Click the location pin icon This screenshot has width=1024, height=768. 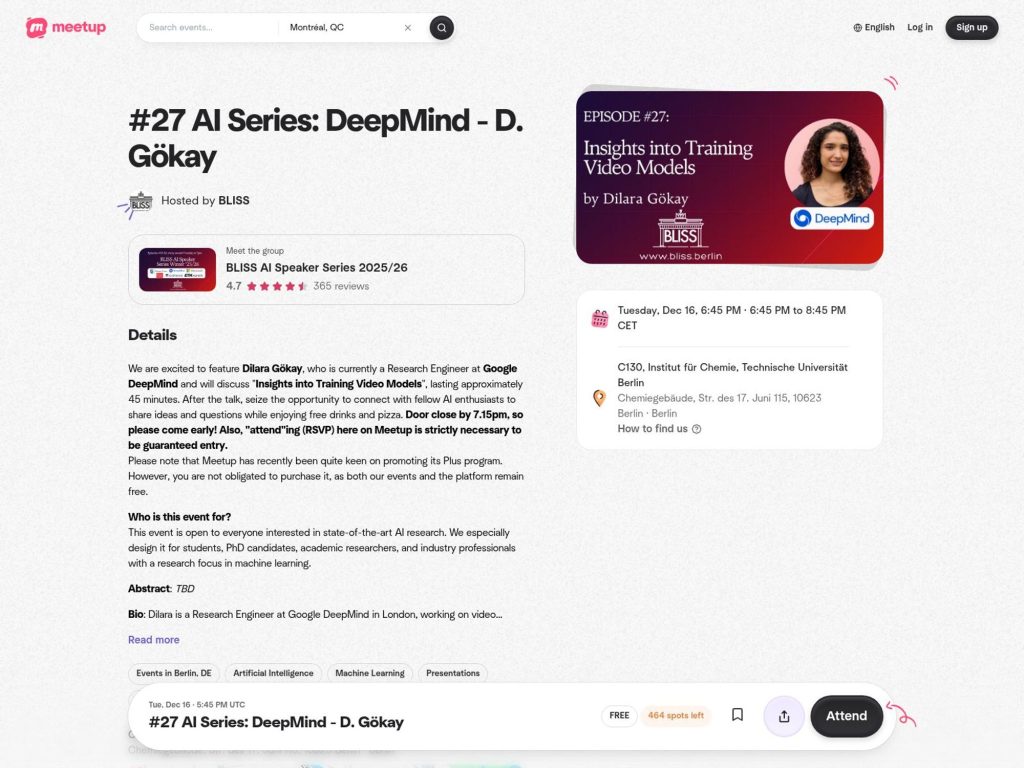point(599,398)
